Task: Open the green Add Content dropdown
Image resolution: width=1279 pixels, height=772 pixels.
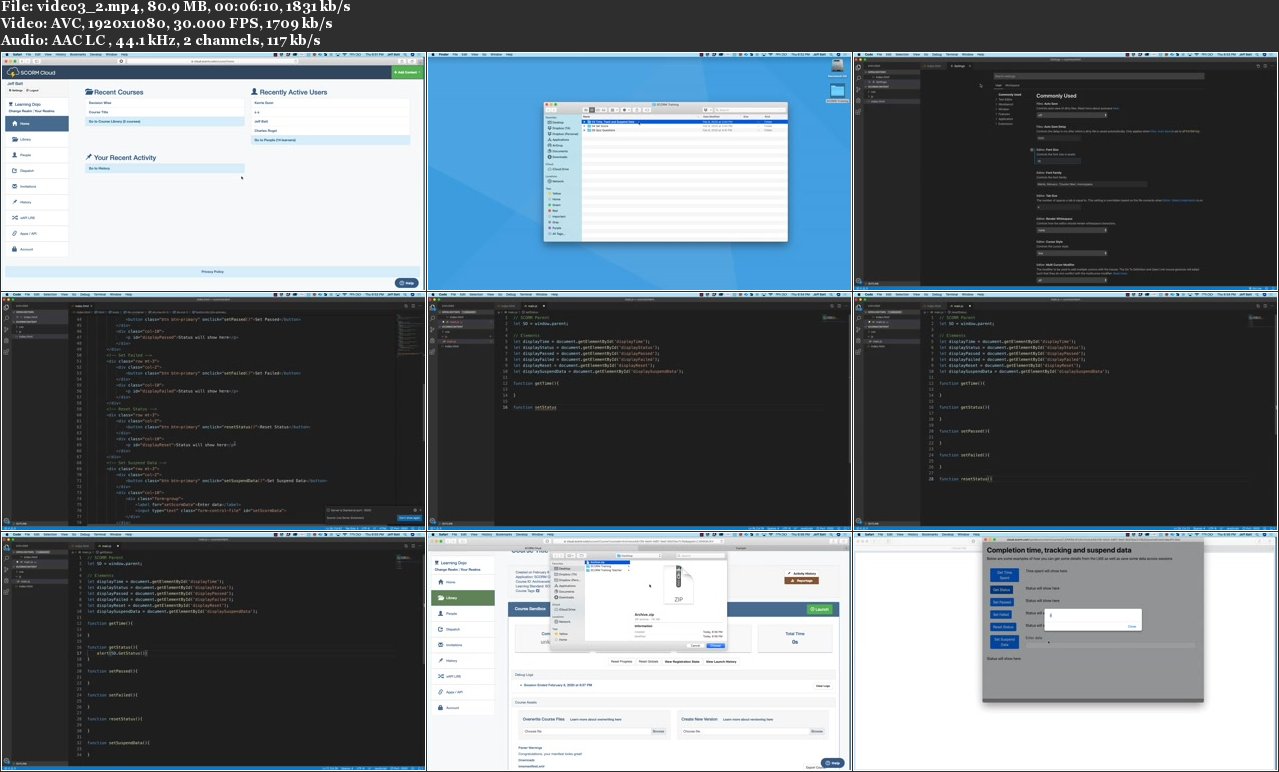Action: (x=407, y=72)
